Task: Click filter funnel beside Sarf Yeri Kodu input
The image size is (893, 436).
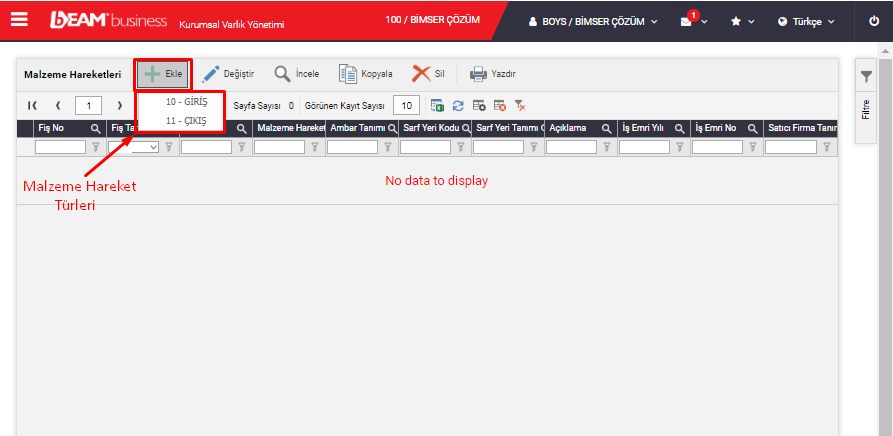Action: (x=460, y=147)
